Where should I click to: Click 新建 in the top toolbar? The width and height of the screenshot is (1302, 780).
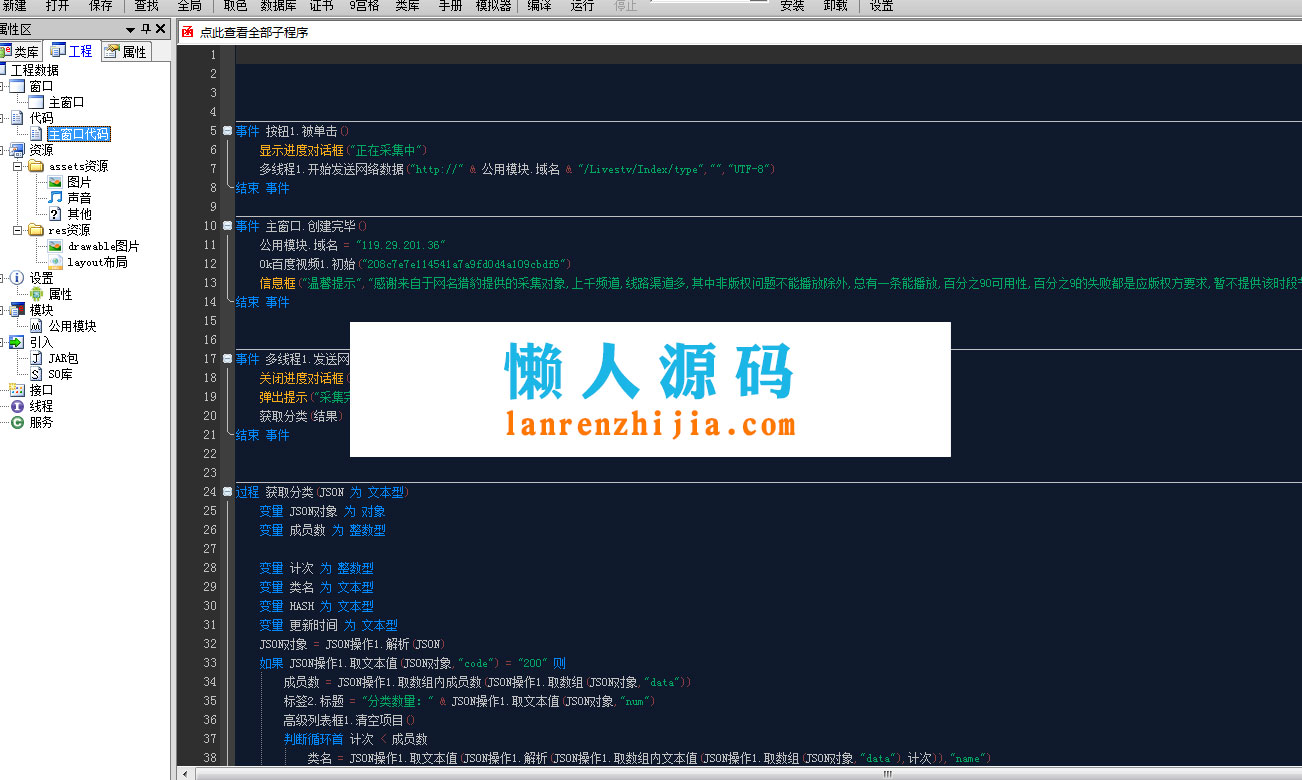click(14, 6)
